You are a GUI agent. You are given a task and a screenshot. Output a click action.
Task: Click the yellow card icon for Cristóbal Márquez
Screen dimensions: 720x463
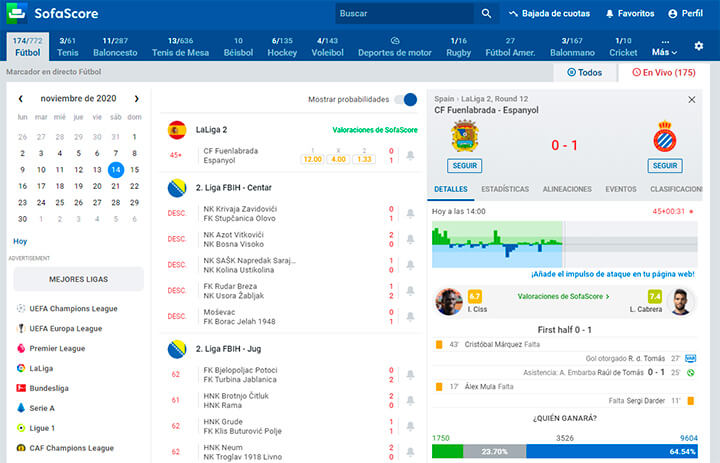coord(439,344)
